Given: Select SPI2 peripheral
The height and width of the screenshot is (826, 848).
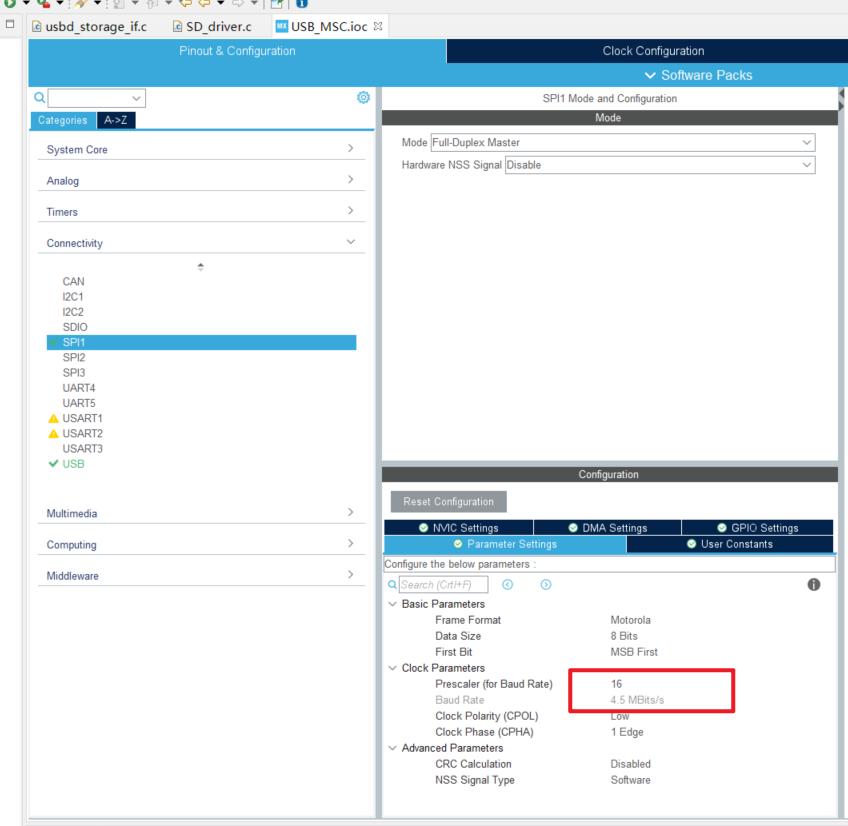Looking at the screenshot, I should 74,358.
